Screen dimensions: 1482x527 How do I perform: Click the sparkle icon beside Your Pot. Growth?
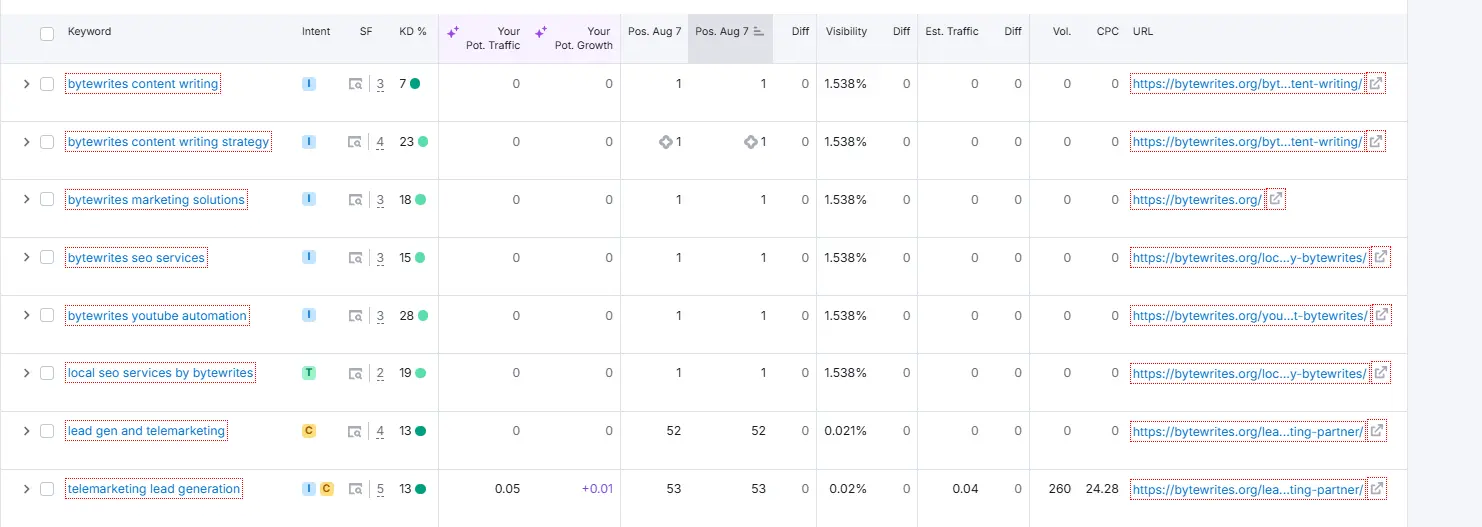coord(541,32)
